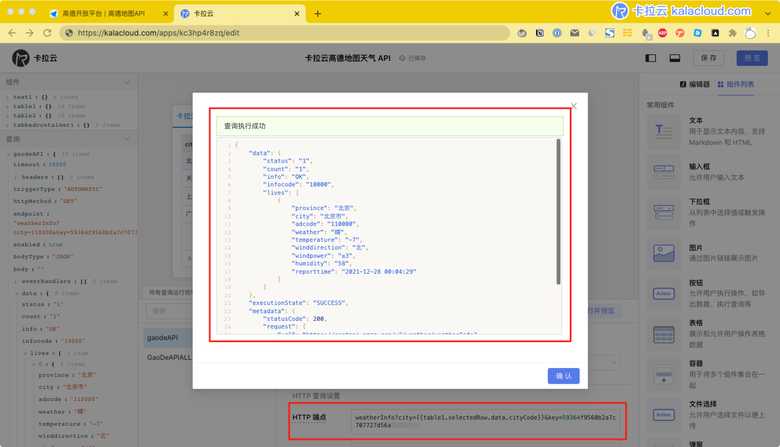Select the 文件选择 file picker component icon
The image size is (780, 447).
[x=664, y=414]
